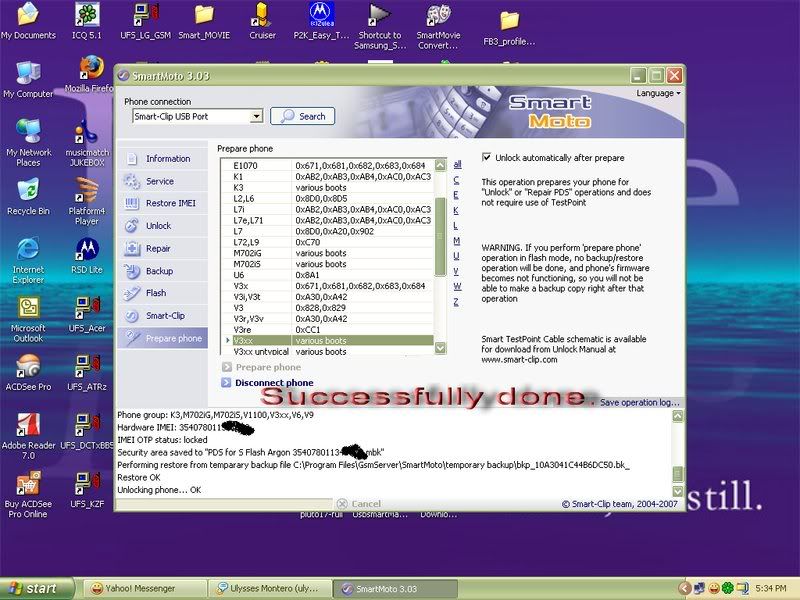Click the SmartMoto 3.03 taskbar button

[395, 588]
